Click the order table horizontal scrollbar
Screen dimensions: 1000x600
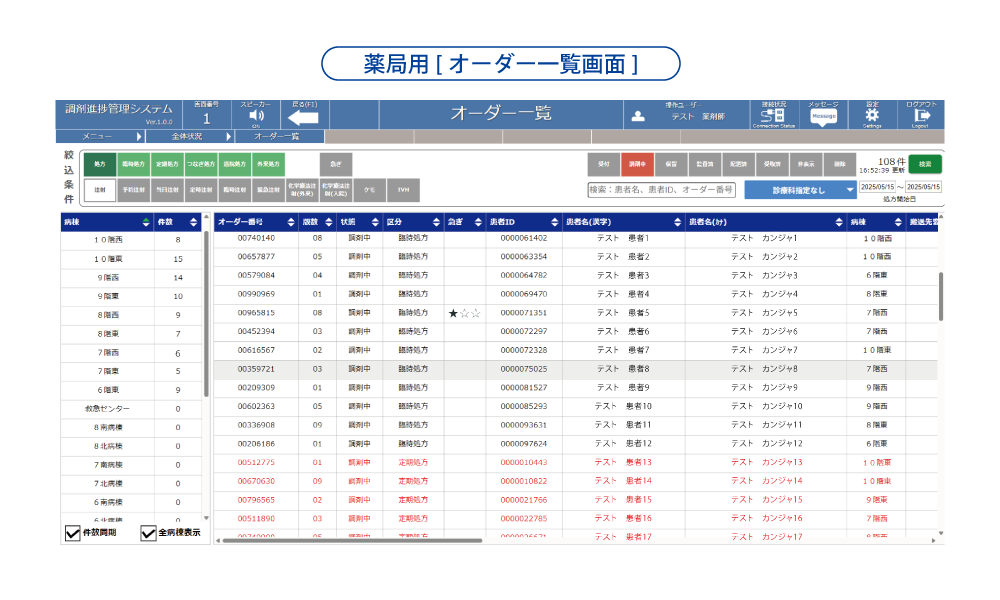point(352,540)
